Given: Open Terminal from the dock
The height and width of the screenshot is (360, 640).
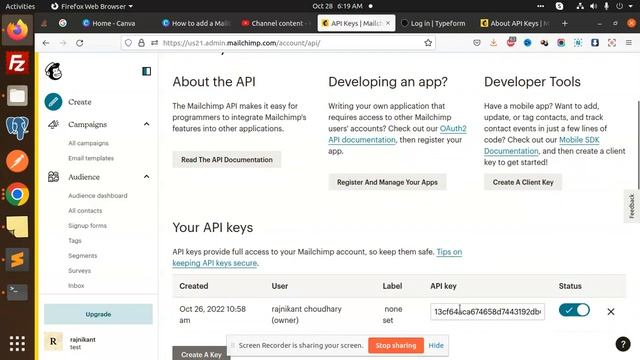Looking at the screenshot, I should (17, 292).
